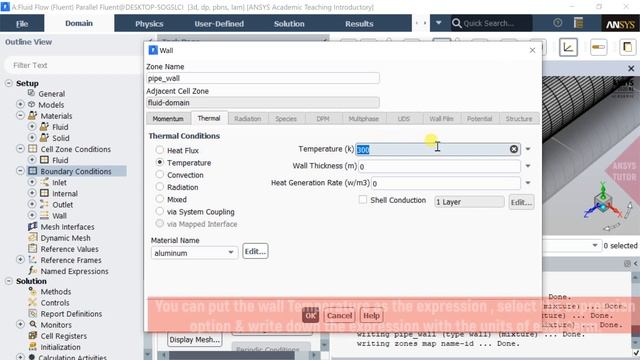Switch to the Results ribbon tab
This screenshot has width=640, height=360.
(359, 24)
